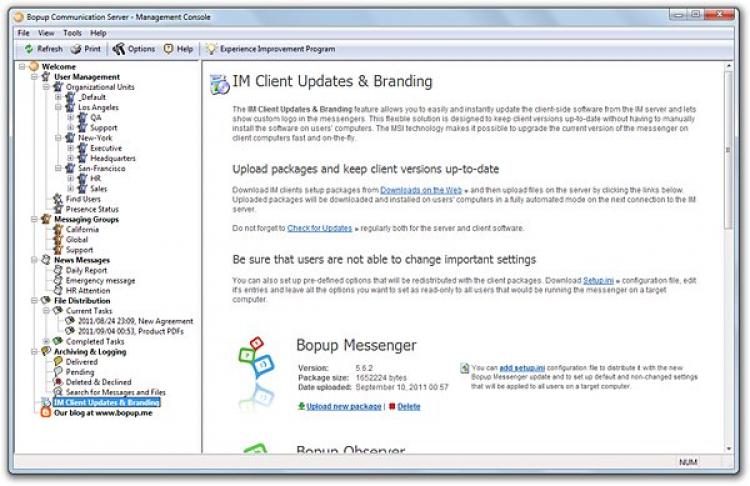Click the News Messages icon

pos(46,260)
